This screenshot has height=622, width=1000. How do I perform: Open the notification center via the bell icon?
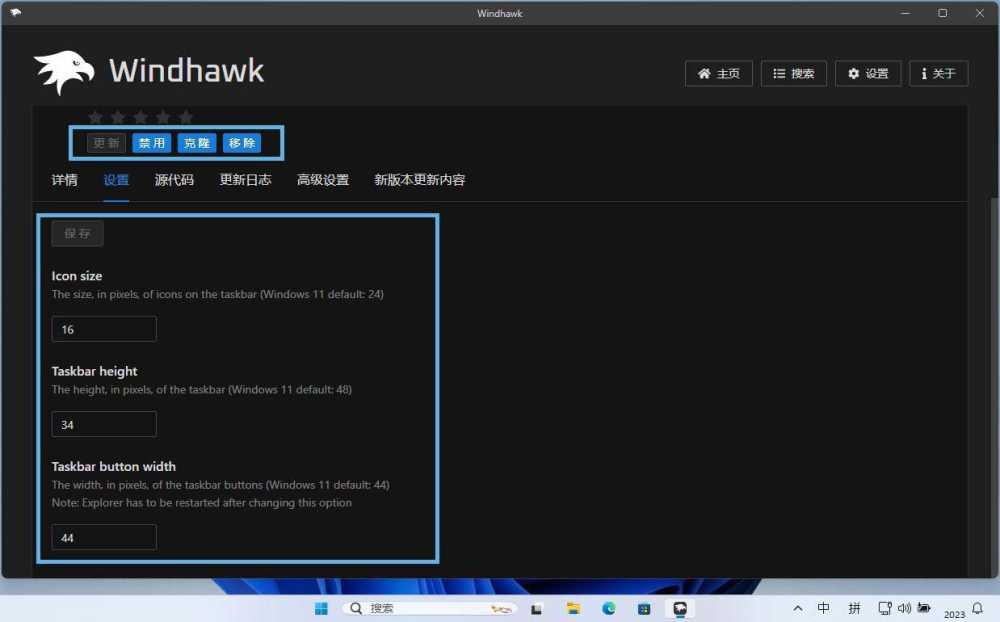(x=977, y=608)
